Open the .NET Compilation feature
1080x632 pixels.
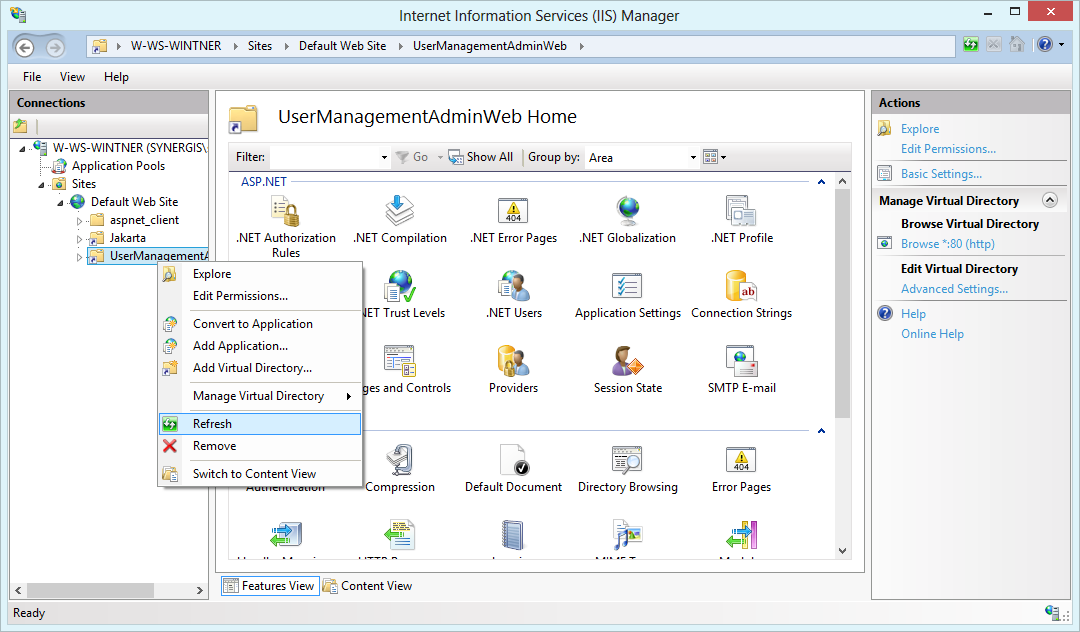point(400,218)
